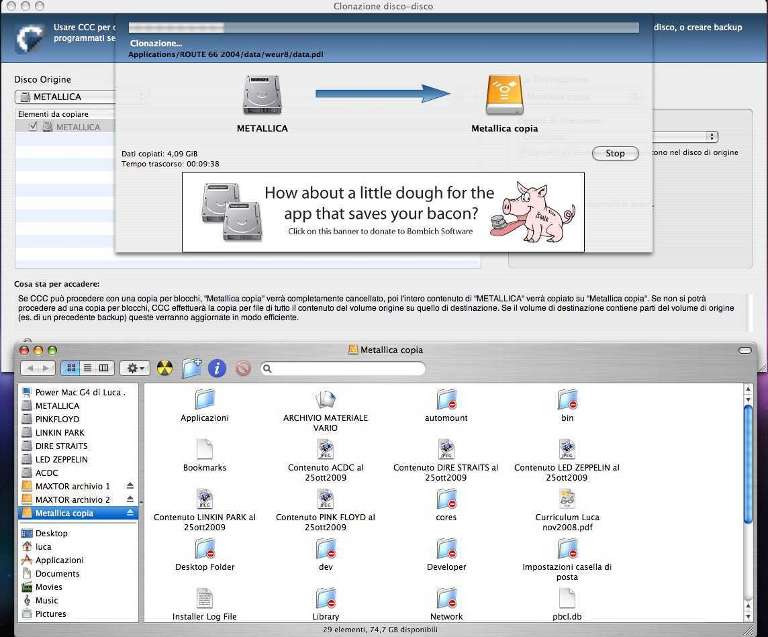Select the Applicazioni folder icon

tap(204, 400)
